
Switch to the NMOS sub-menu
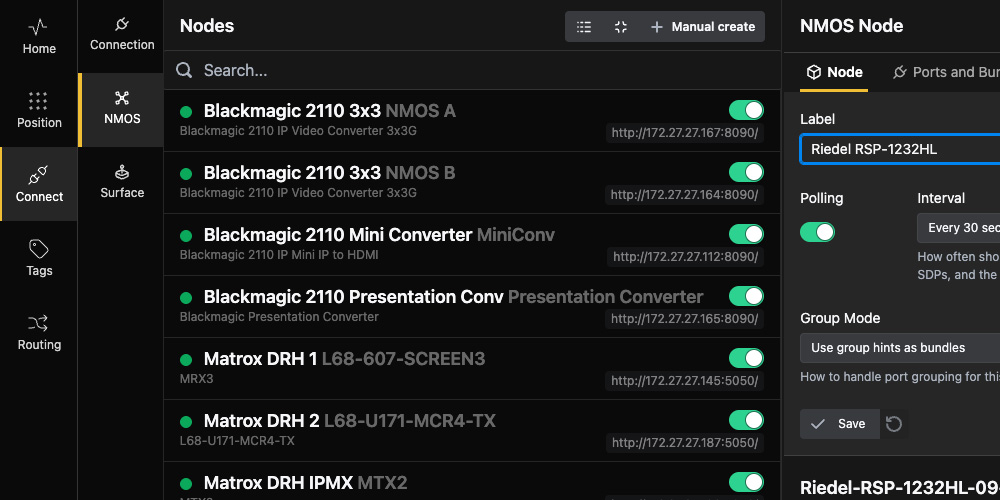pyautogui.click(x=122, y=110)
